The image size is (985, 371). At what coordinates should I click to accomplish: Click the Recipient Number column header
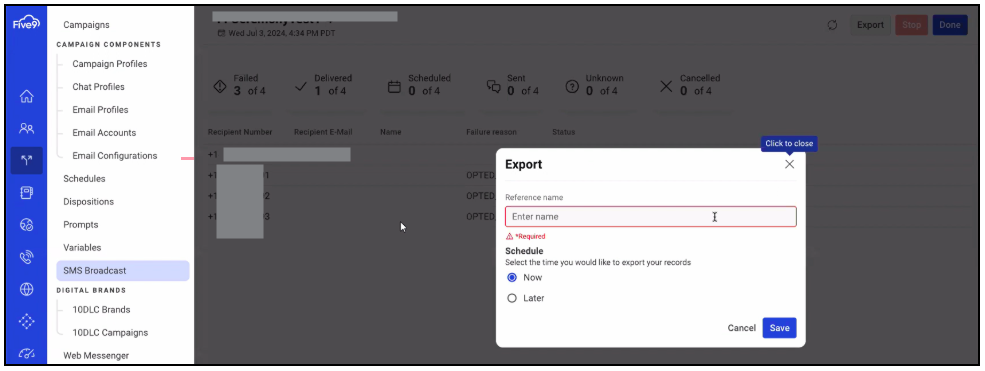[240, 132]
